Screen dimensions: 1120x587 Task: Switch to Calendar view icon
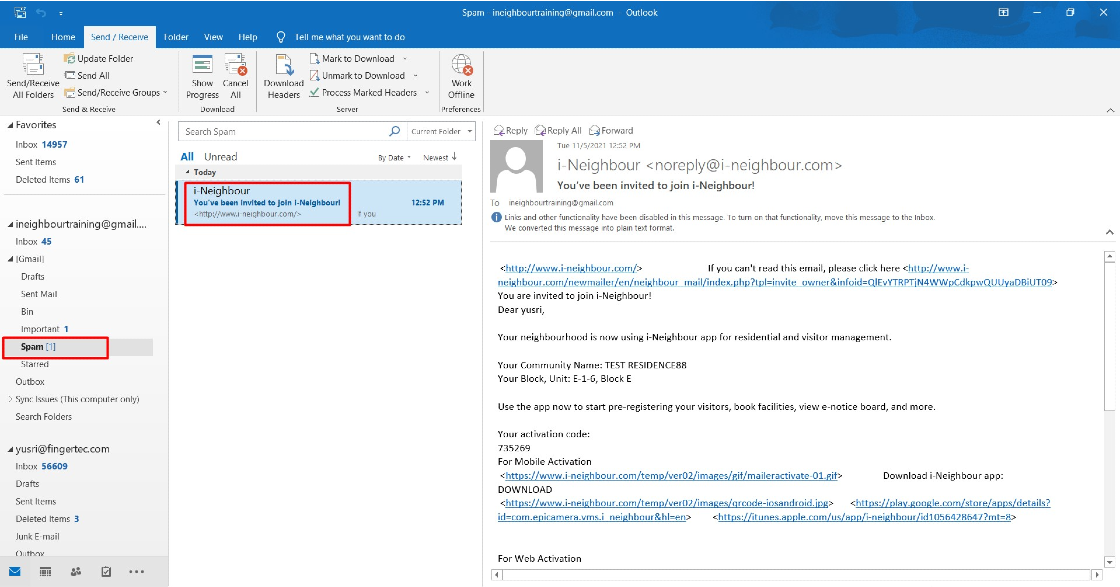click(45, 571)
